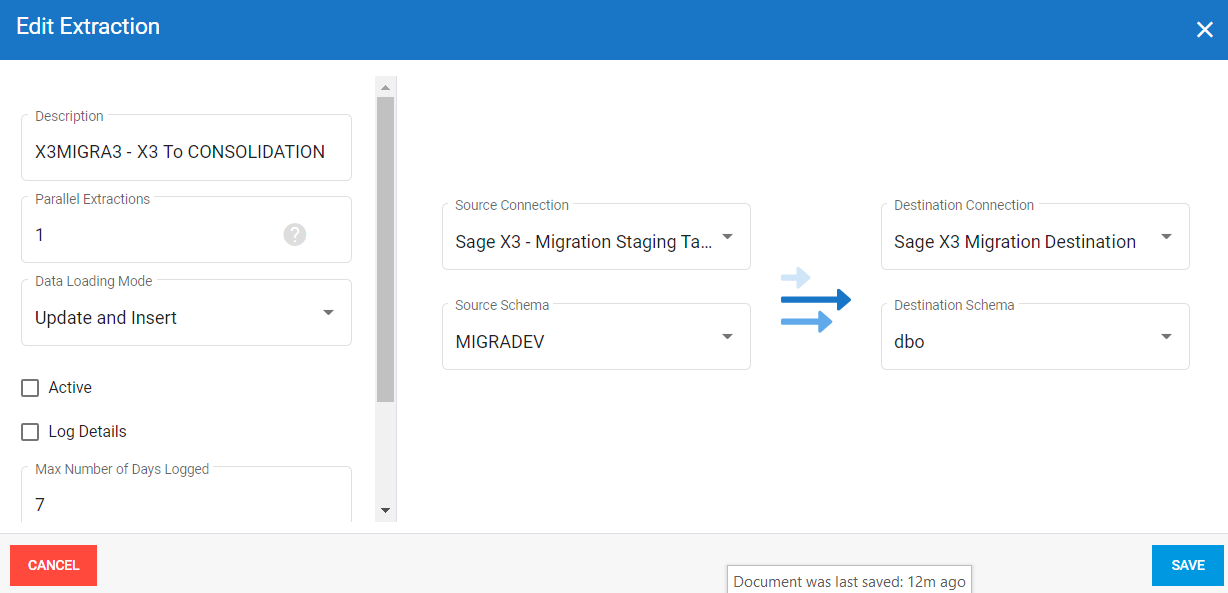Click the scroll up arrow
The height and width of the screenshot is (593, 1228).
pyautogui.click(x=385, y=88)
